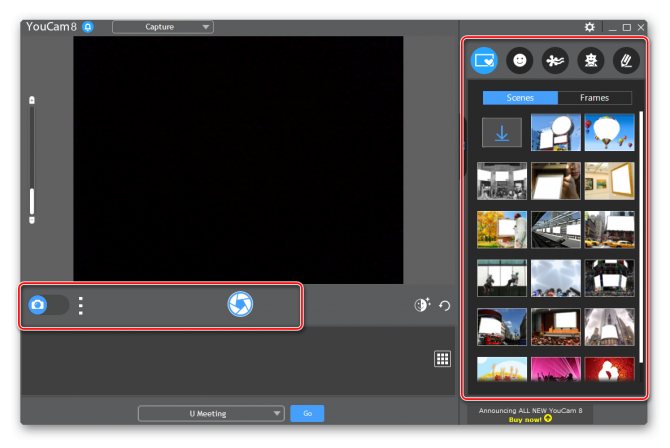Choose the autumn trees scene thumbnail
Image resolution: width=670 pixels, height=448 pixels.
pyautogui.click(x=502, y=230)
